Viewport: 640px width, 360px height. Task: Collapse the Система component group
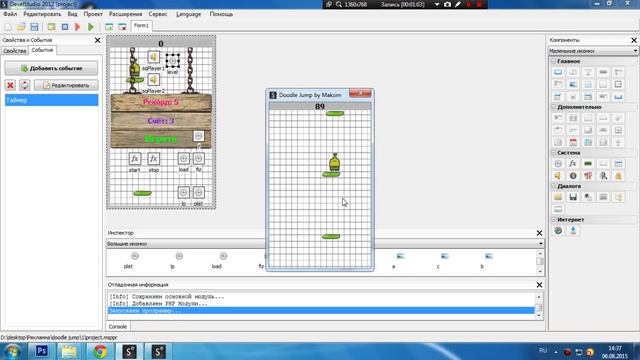point(554,153)
